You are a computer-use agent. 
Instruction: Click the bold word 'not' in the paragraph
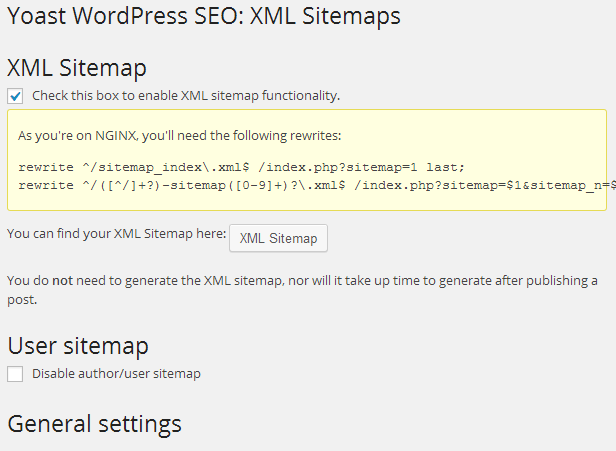(x=62, y=280)
